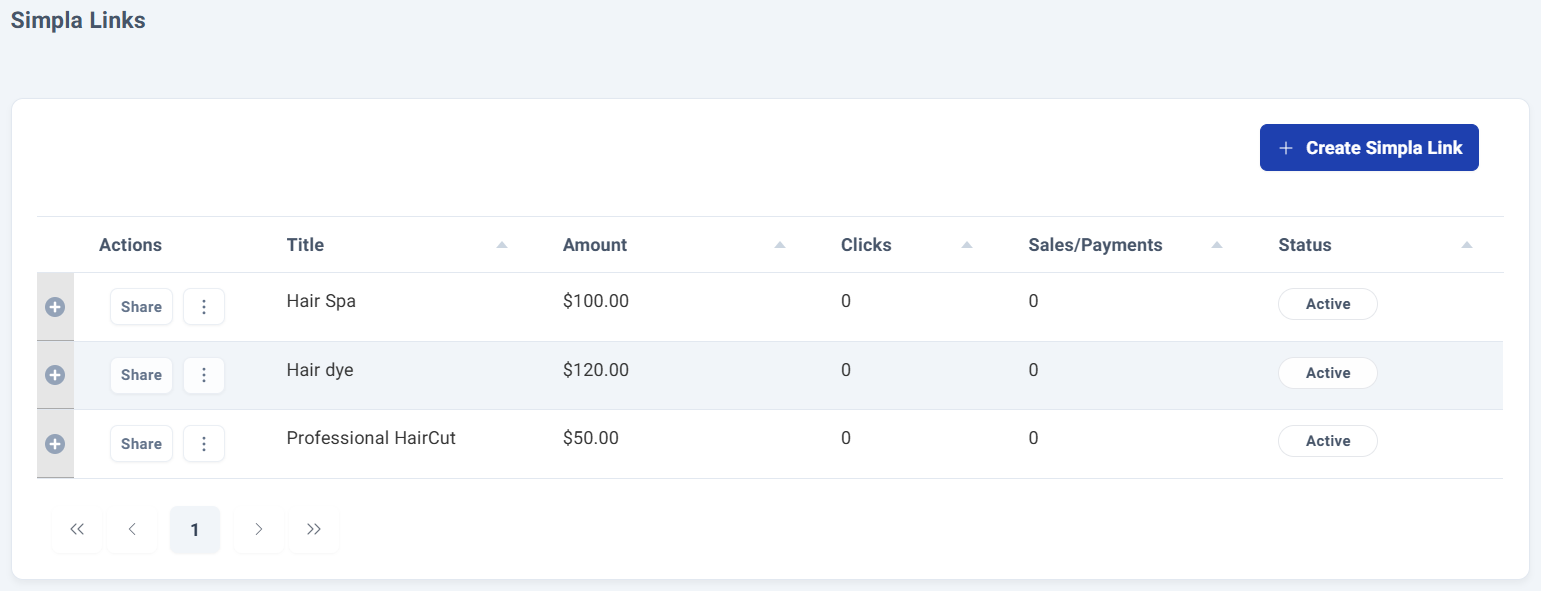Share the Professional HairCut link
Image resolution: width=1541 pixels, height=591 pixels.
(x=141, y=444)
